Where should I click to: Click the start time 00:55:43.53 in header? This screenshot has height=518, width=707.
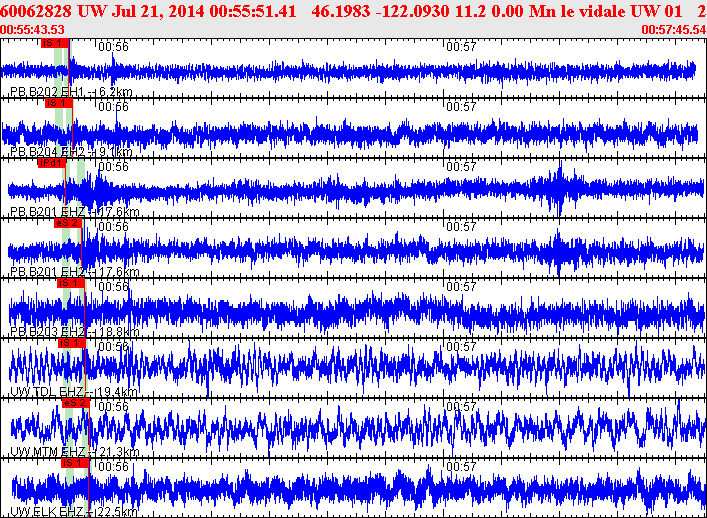point(32,30)
